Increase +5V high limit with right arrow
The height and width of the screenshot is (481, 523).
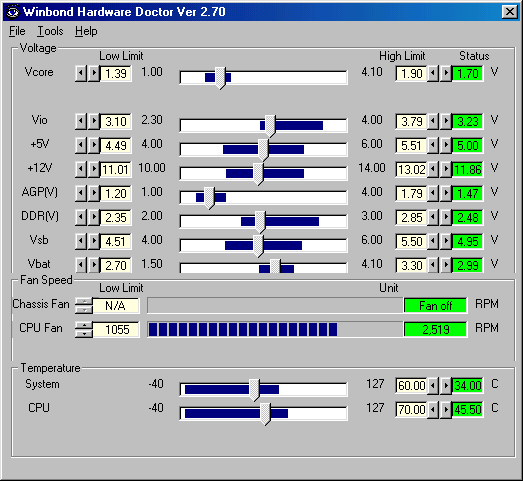(x=446, y=145)
